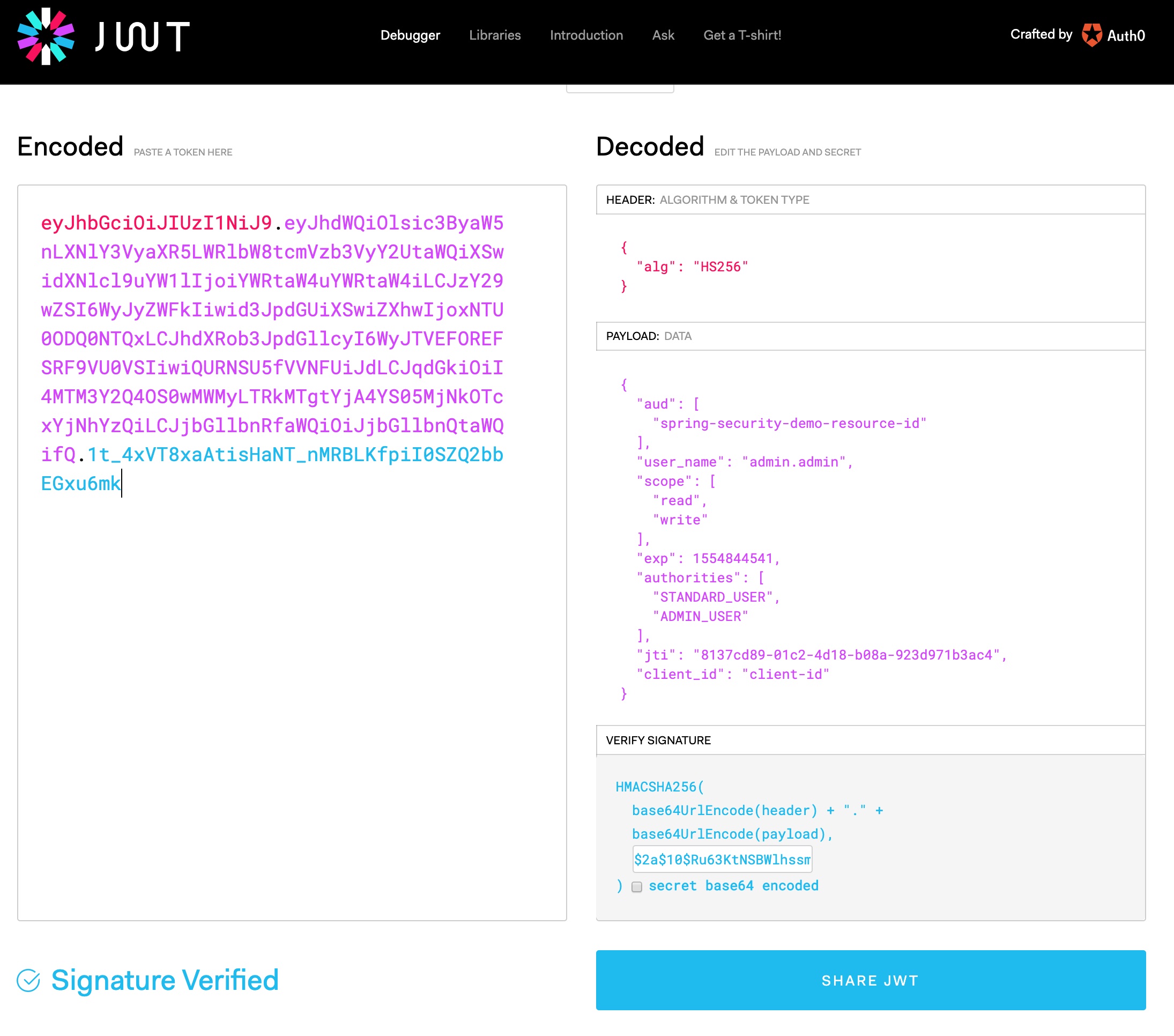Click the colorful JWT pinwheel logo icon

click(46, 35)
